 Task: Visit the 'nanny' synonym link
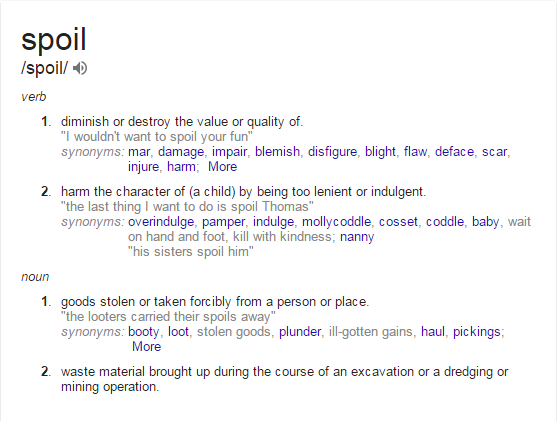click(x=357, y=237)
